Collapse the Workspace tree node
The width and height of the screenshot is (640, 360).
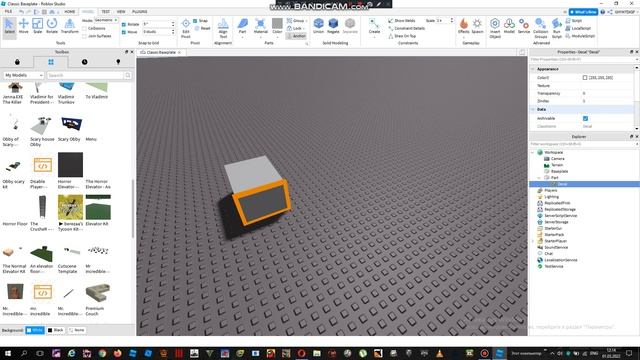(x=533, y=152)
